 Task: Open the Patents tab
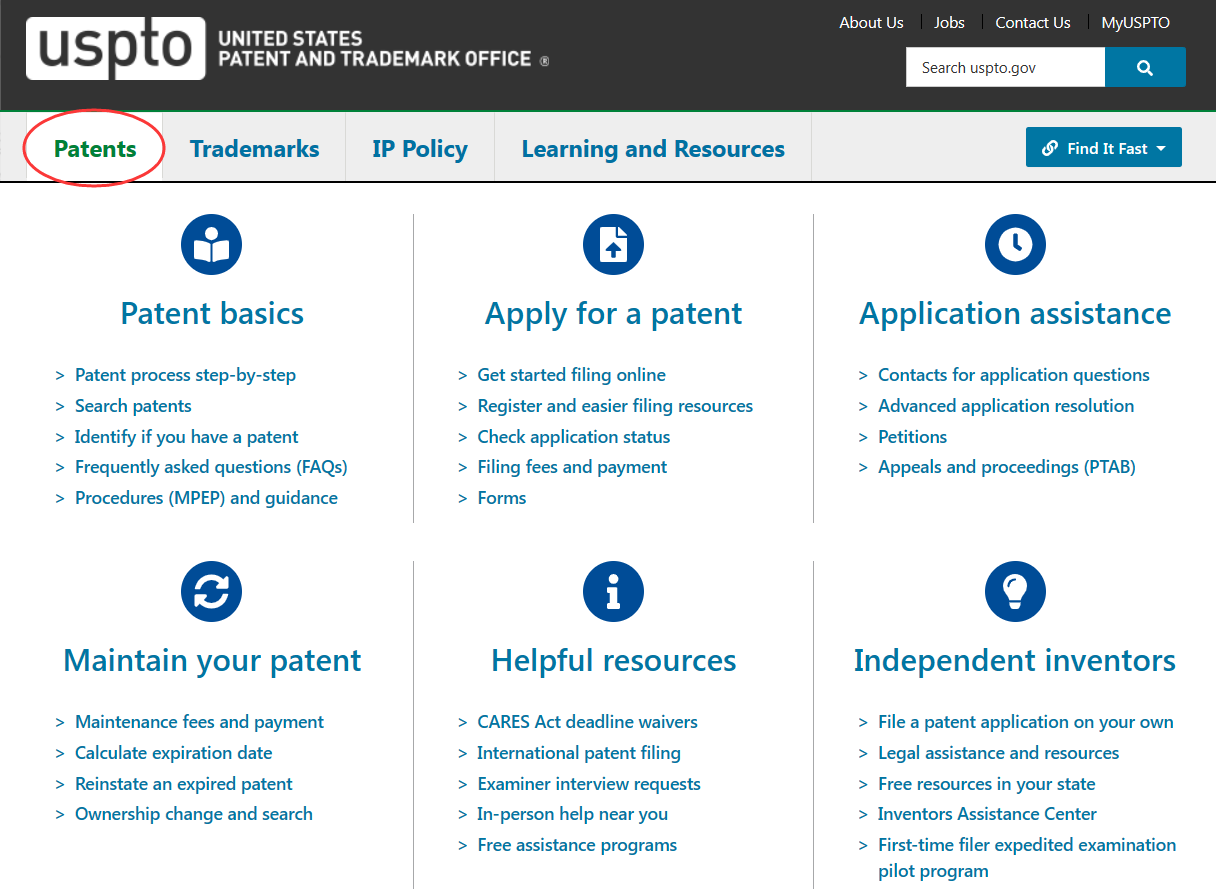pos(95,148)
